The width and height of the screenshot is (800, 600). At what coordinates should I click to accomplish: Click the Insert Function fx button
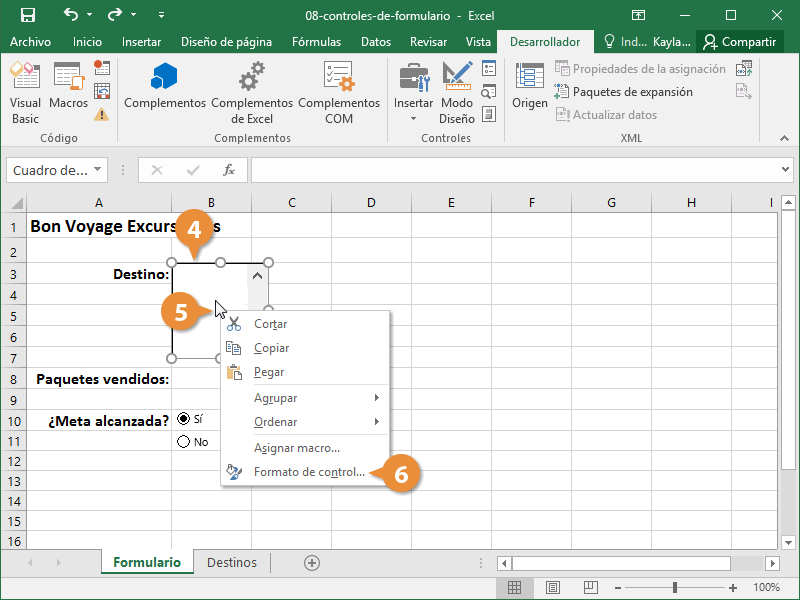229,170
